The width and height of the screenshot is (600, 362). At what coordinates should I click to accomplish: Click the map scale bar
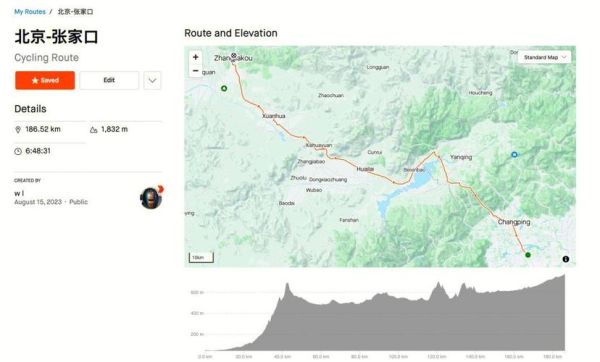[x=201, y=258]
